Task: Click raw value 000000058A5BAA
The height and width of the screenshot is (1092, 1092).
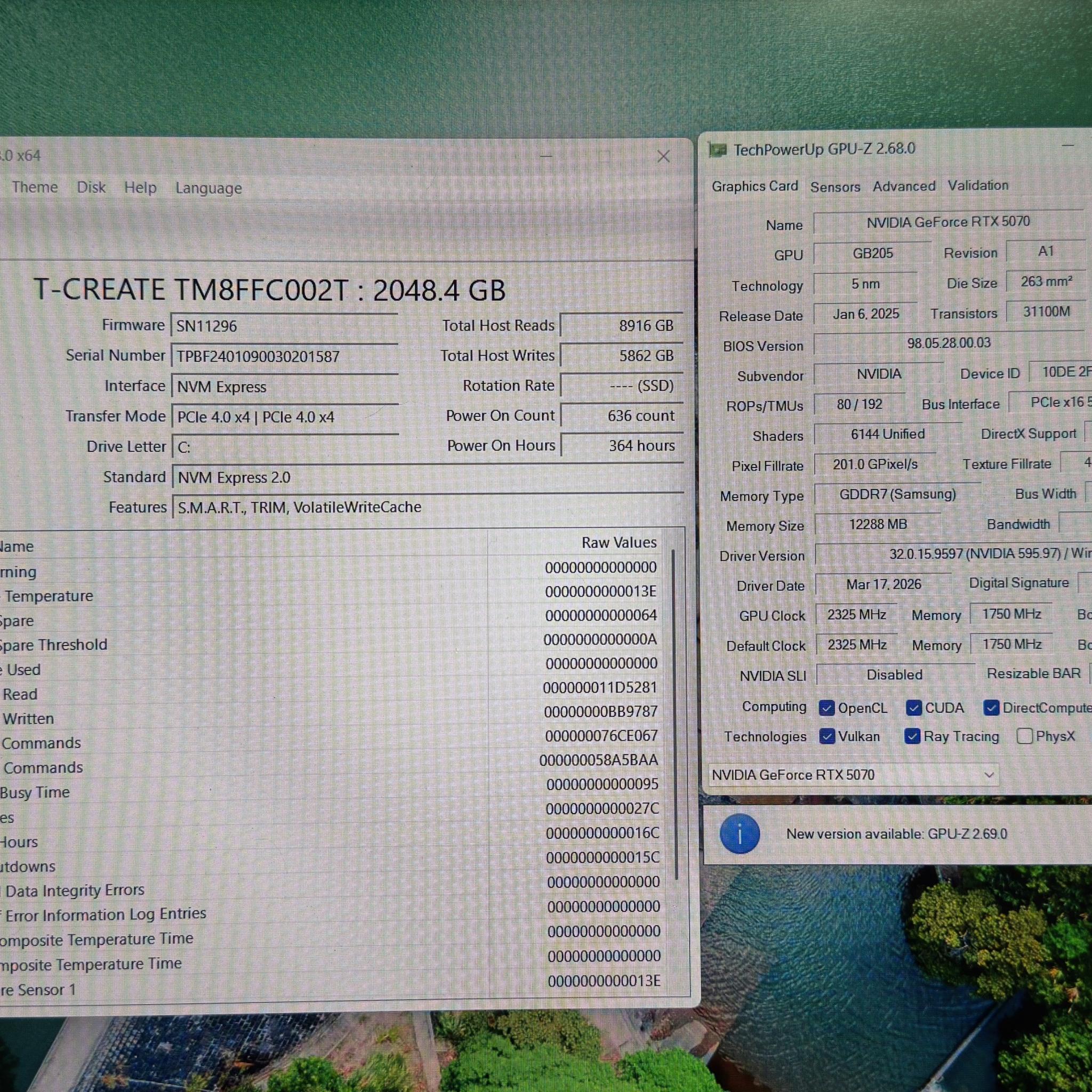Action: pyautogui.click(x=599, y=760)
